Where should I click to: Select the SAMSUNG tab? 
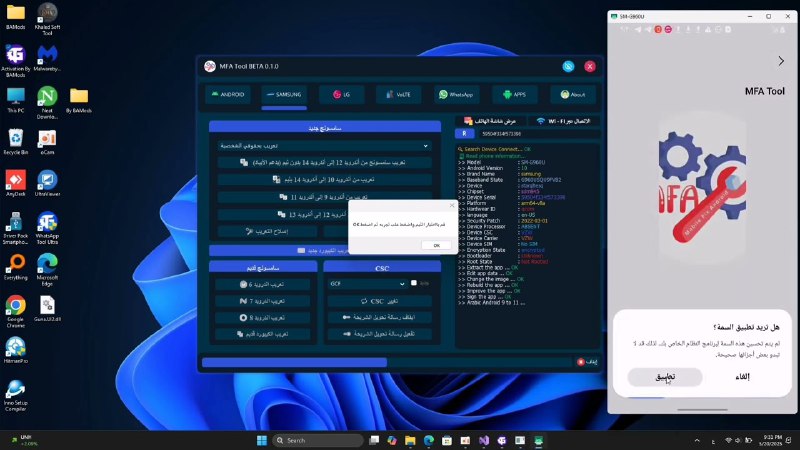[284, 94]
